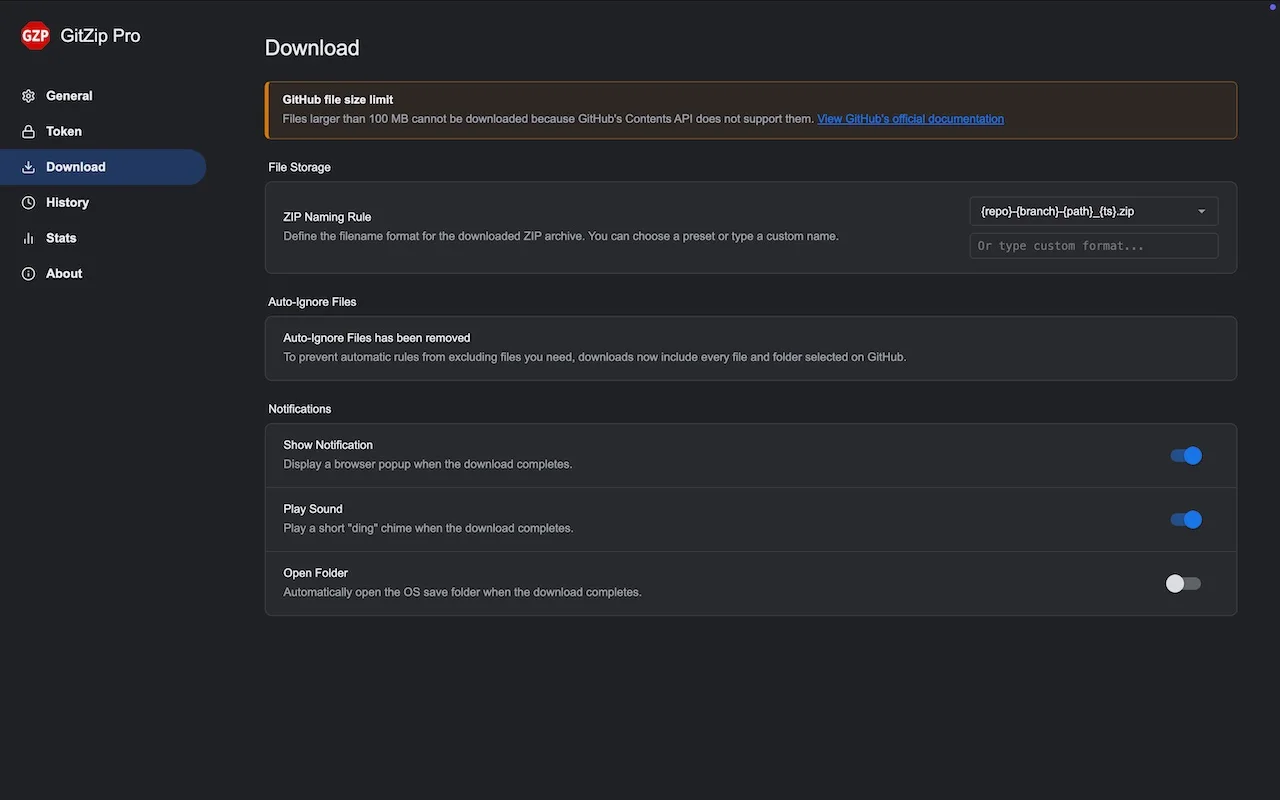Click the 'ding' chime description text

point(428,528)
